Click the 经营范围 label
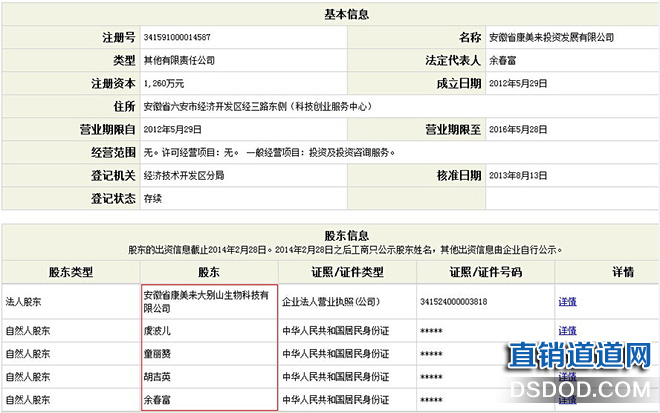This screenshot has height=413, width=660. 113,152
